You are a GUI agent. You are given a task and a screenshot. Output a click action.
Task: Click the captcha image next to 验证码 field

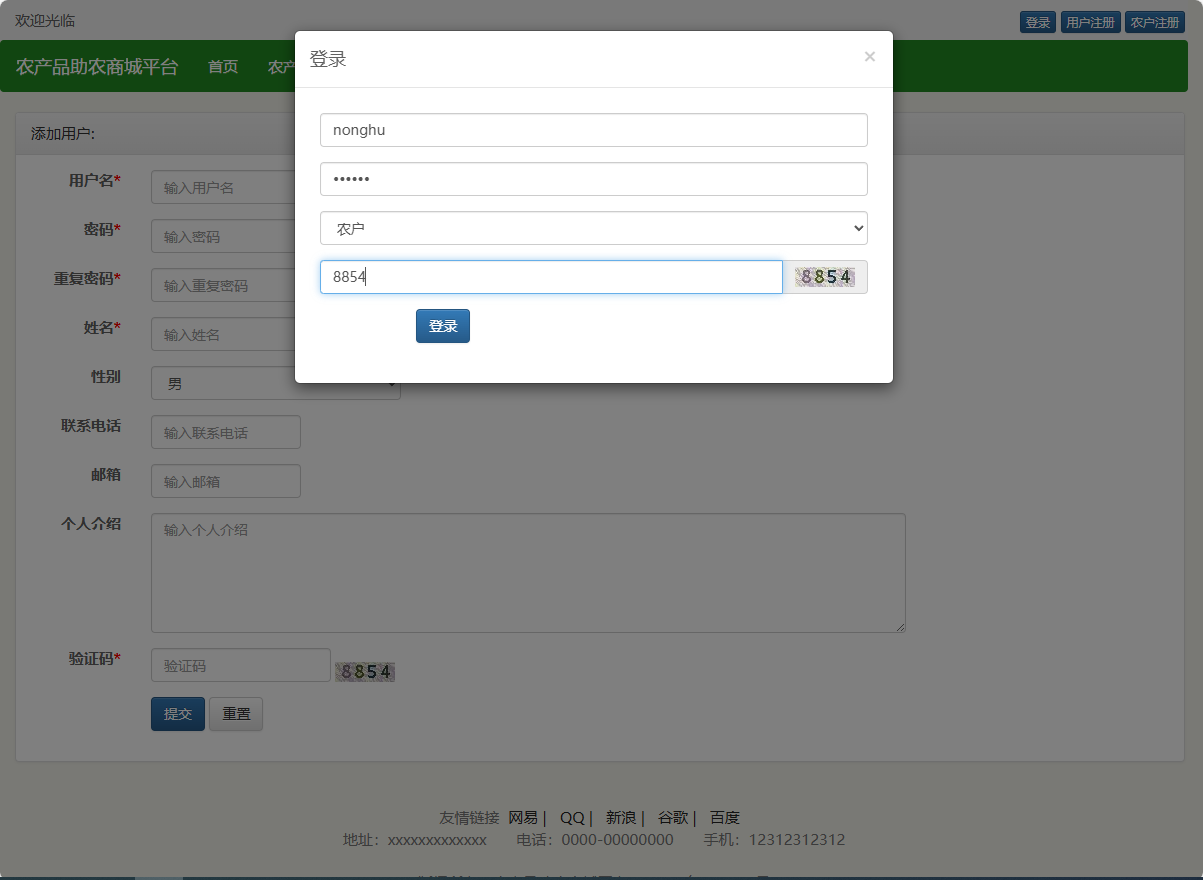364,671
